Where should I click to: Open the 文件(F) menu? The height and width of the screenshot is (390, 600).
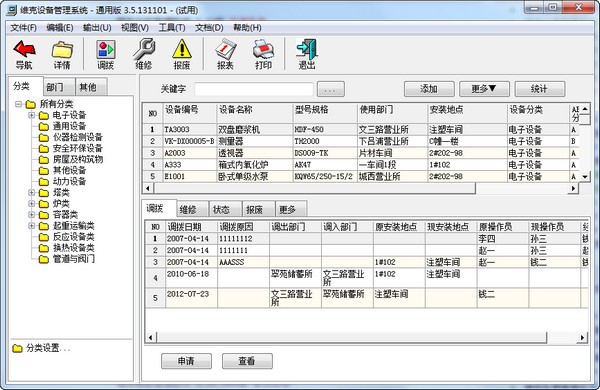[x=23, y=28]
